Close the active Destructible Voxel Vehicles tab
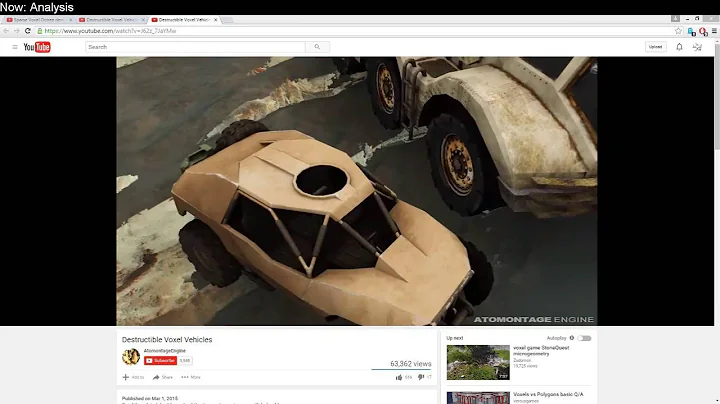The height and width of the screenshot is (404, 720). 215,20
